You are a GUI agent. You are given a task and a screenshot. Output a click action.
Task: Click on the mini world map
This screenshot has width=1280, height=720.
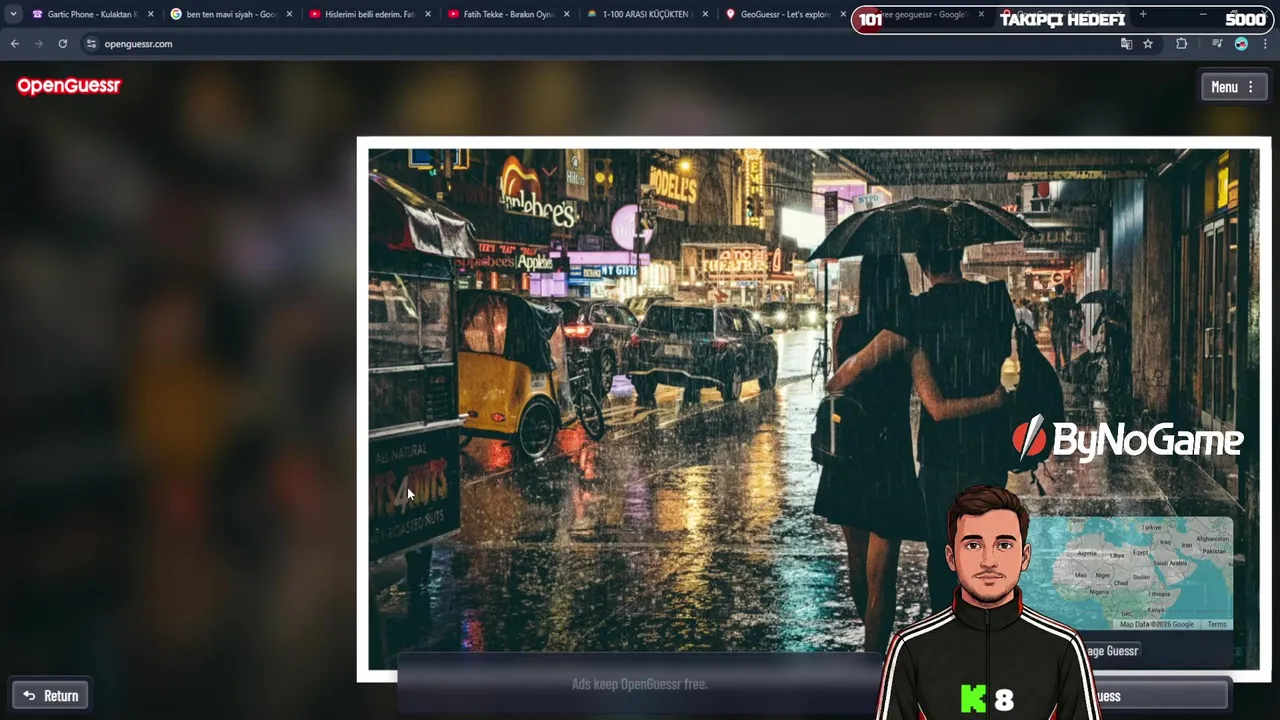click(x=1132, y=572)
